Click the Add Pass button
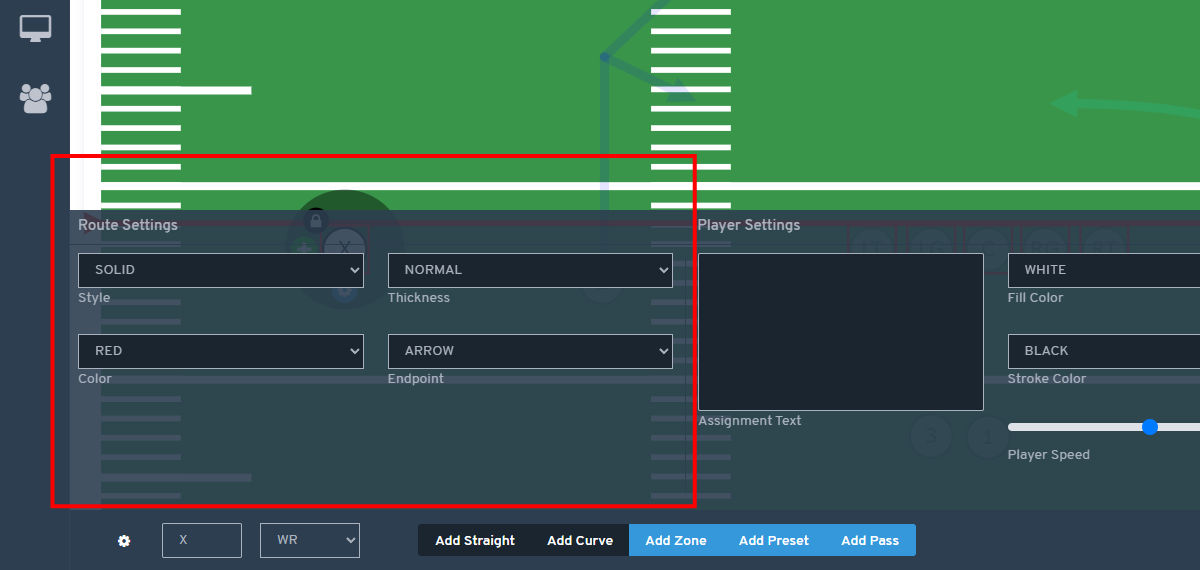The width and height of the screenshot is (1200, 570). [x=870, y=540]
